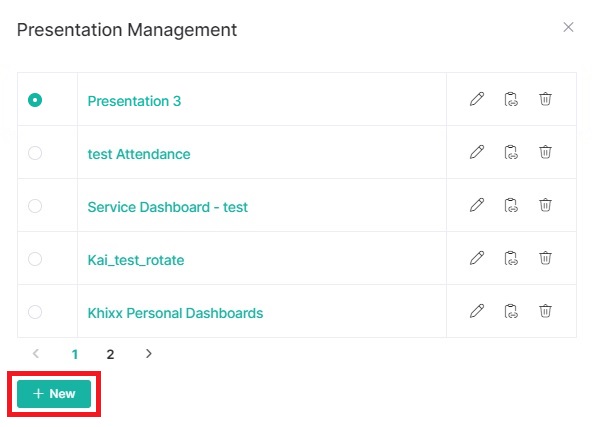Select Service Dashboard - test radio button

coord(35,206)
